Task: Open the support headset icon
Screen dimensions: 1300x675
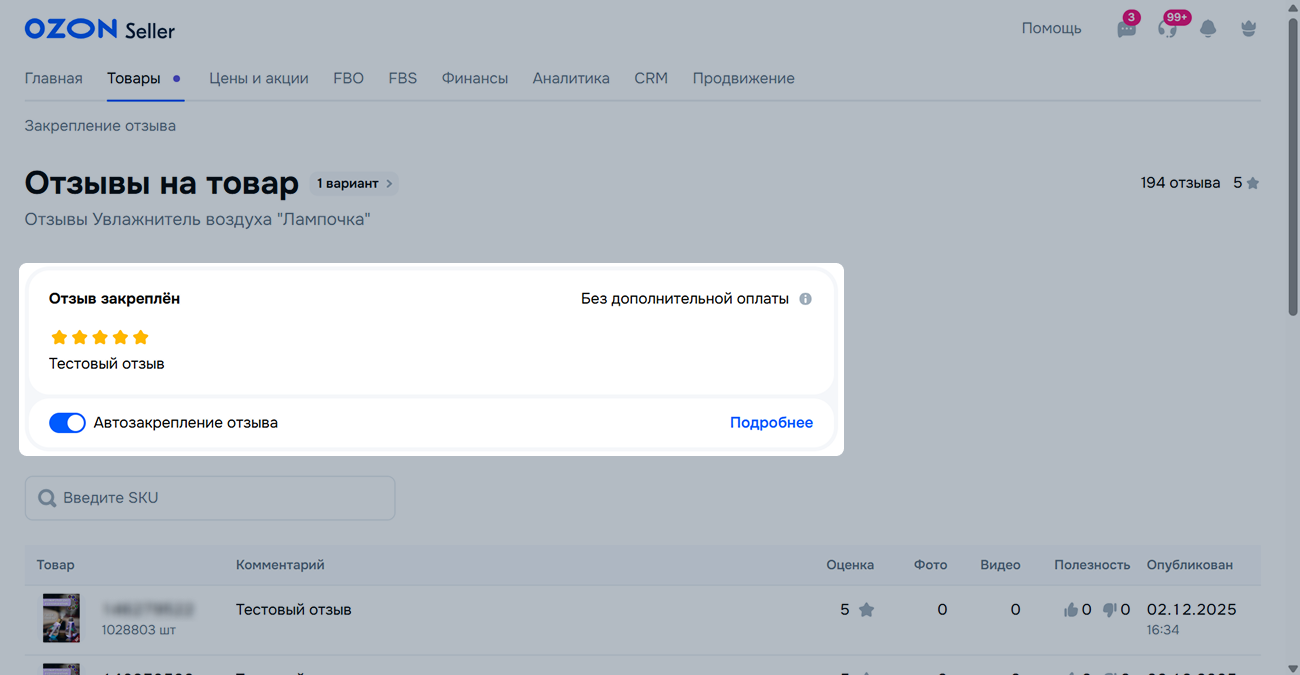Action: (1167, 29)
